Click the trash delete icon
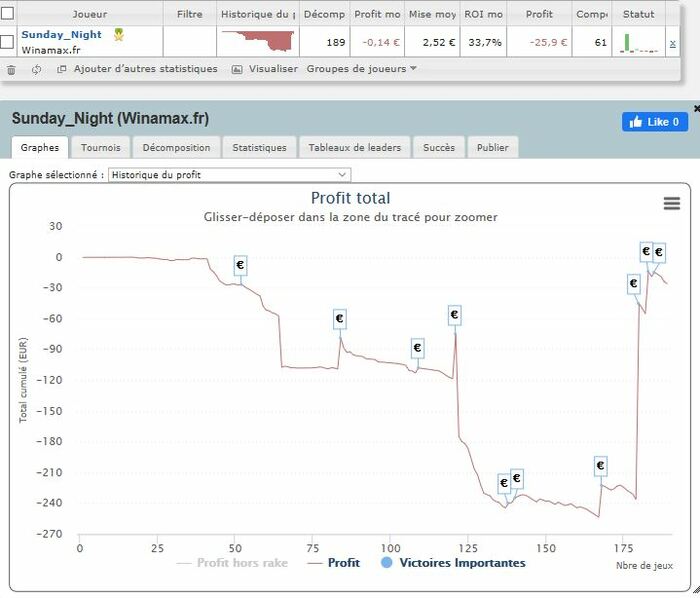Image resolution: width=700 pixels, height=598 pixels. pos(11,69)
